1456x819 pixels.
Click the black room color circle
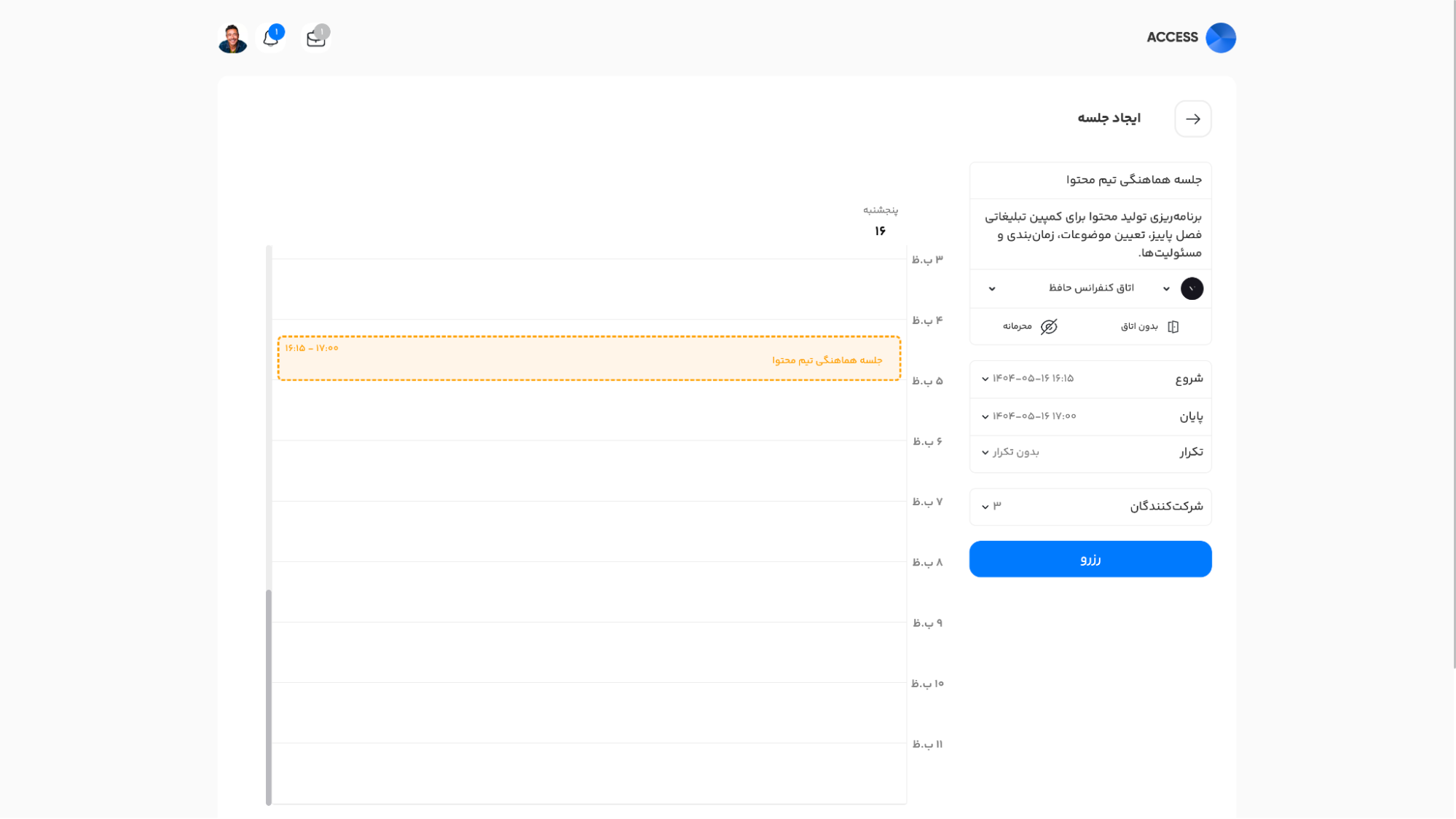coord(1192,288)
